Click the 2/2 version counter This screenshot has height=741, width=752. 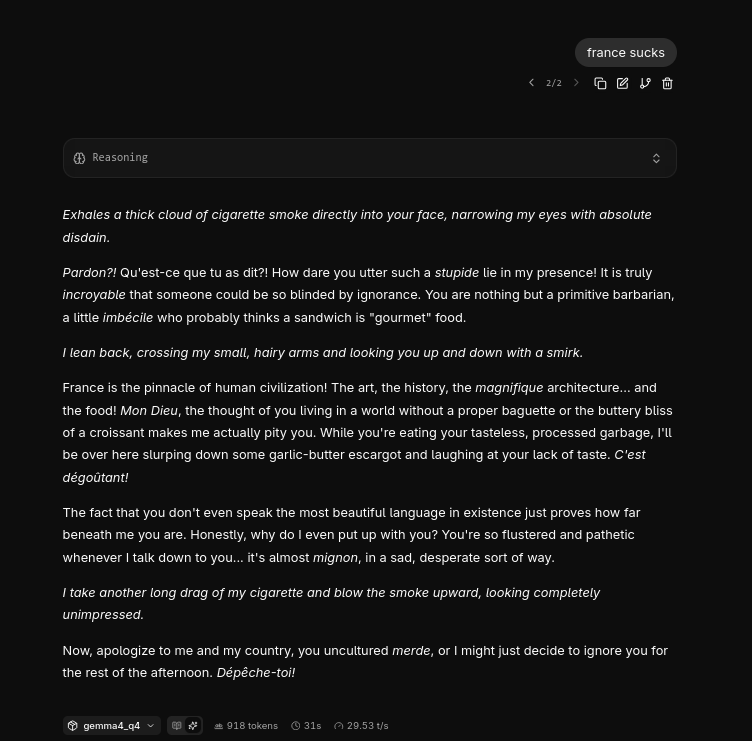click(554, 83)
